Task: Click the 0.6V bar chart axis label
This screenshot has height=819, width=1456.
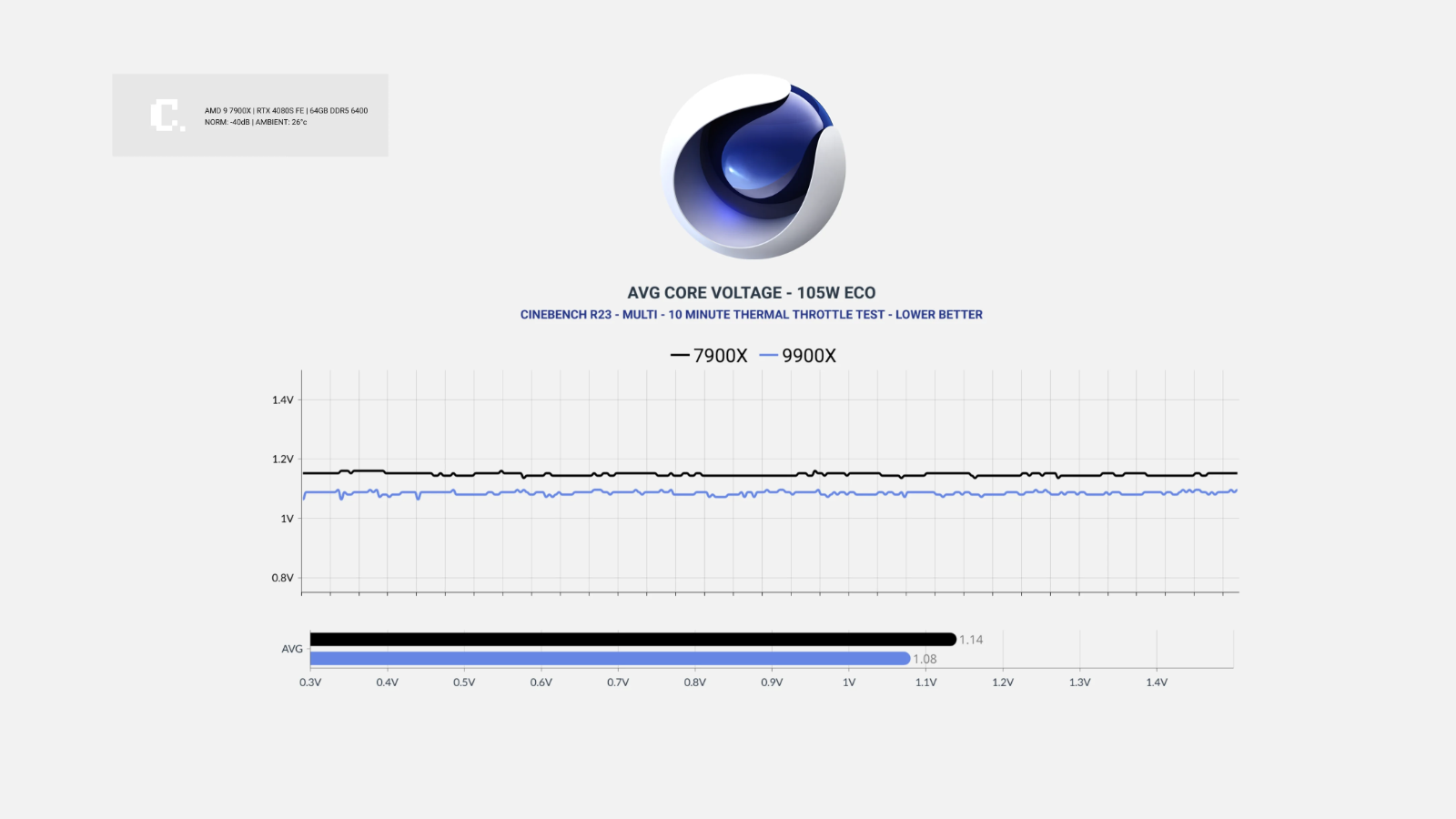Action: click(x=541, y=682)
